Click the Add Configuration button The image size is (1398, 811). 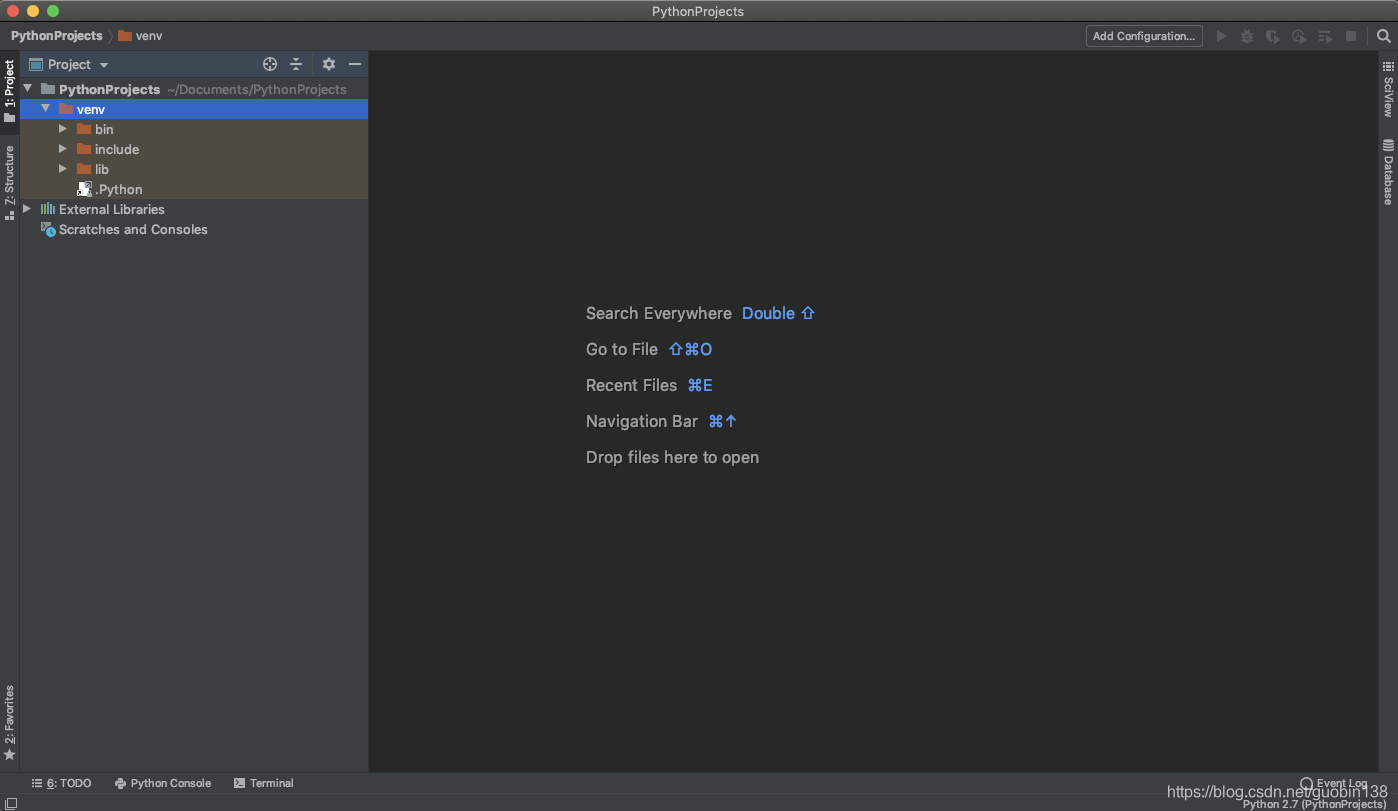(x=1144, y=36)
